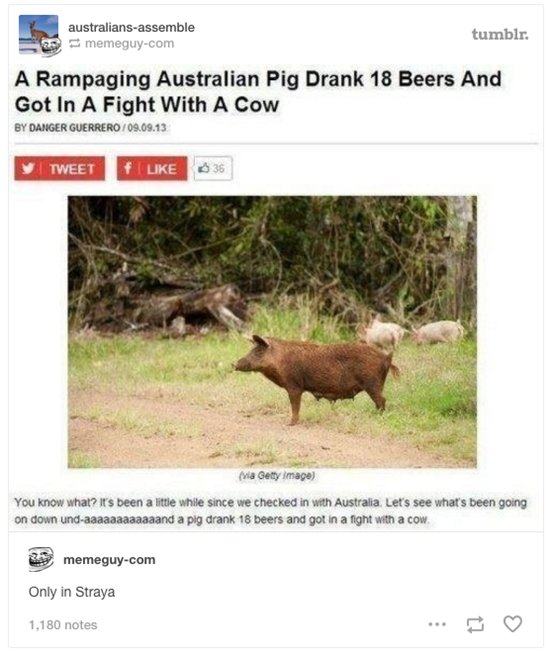The image size is (550, 654).
Task: Click the tumblr logo
Action: (500, 34)
